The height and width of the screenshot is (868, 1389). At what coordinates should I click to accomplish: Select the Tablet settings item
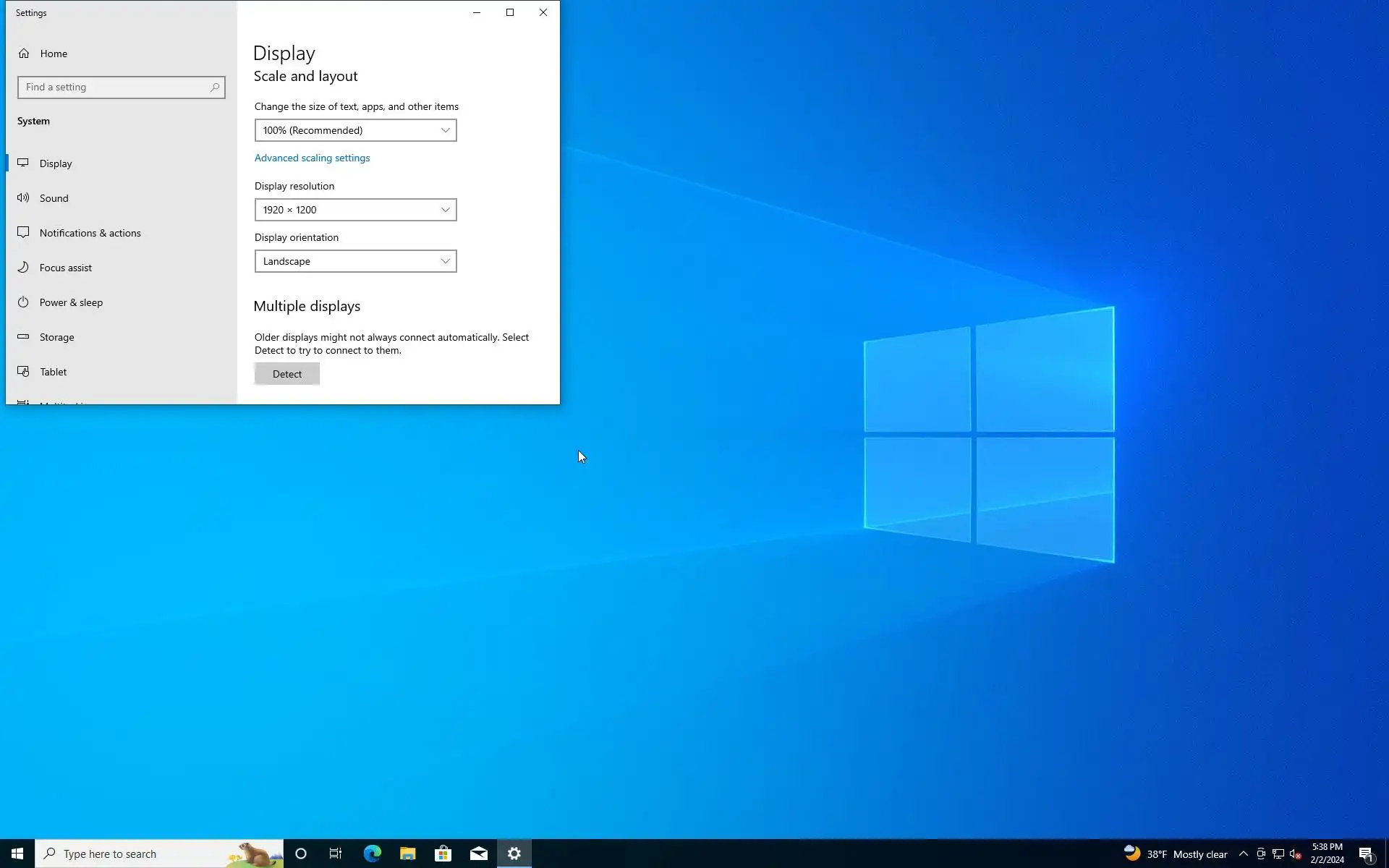click(x=53, y=372)
